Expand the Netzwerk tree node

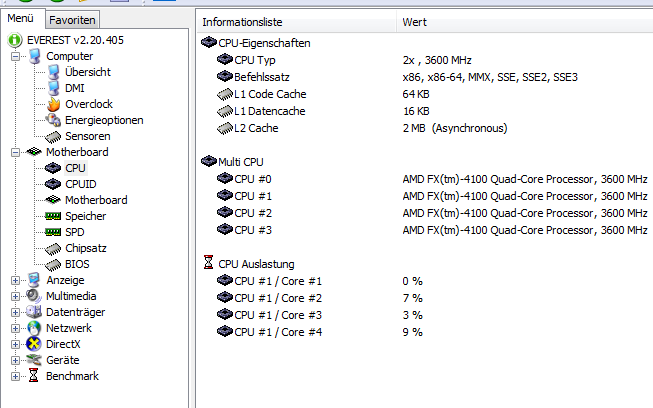click(x=15, y=328)
